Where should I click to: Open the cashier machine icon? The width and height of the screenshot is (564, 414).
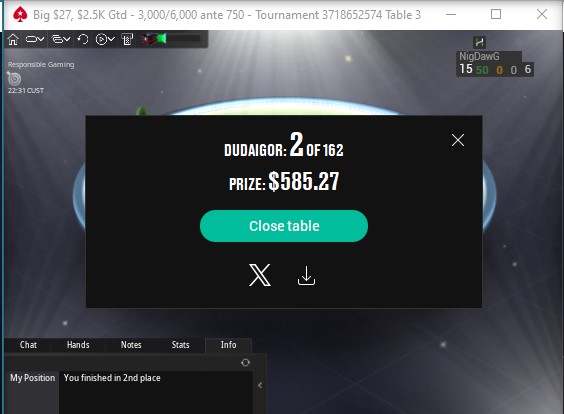point(127,39)
